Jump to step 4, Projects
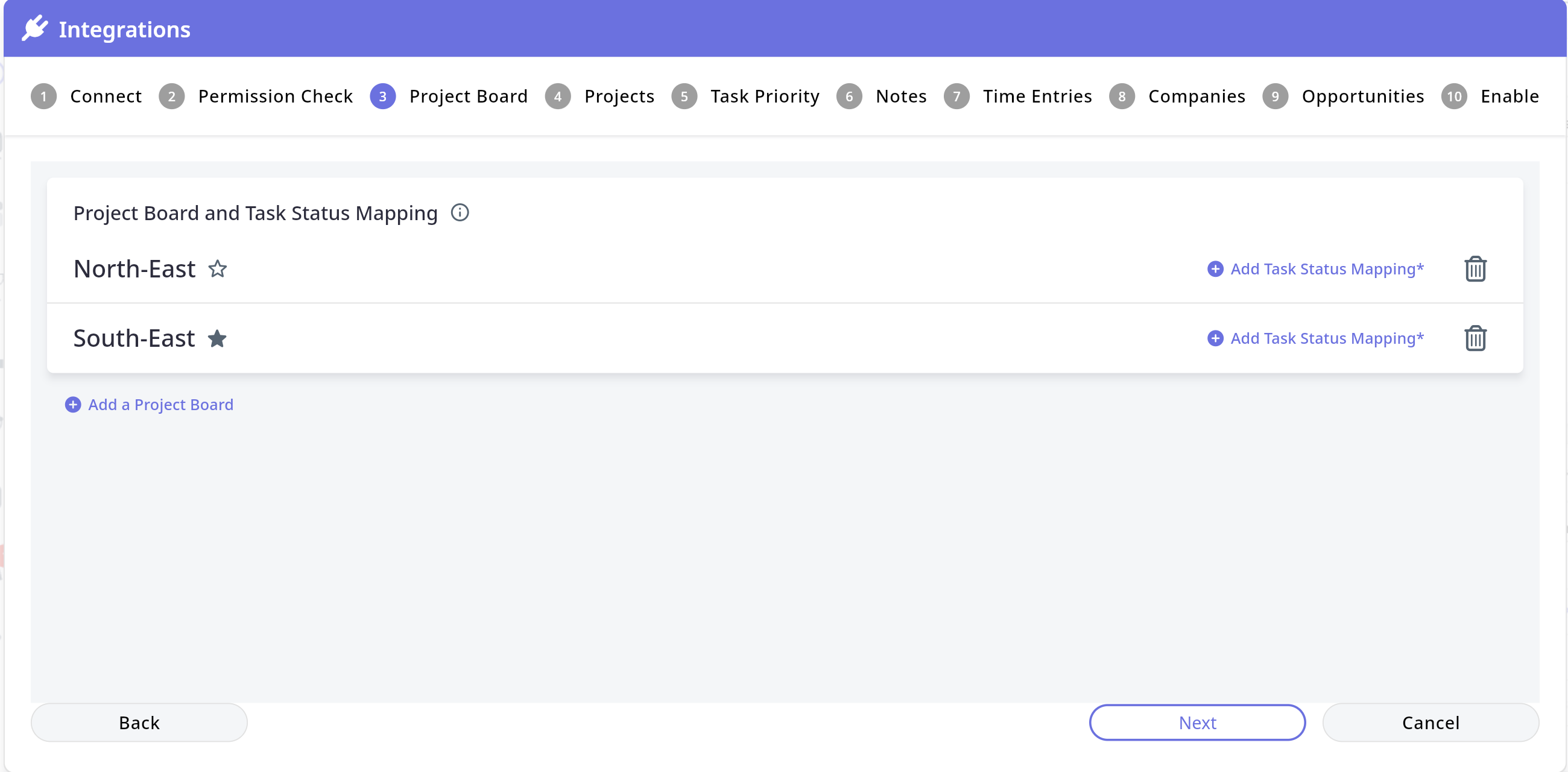The width and height of the screenshot is (1568, 772). 599,96
